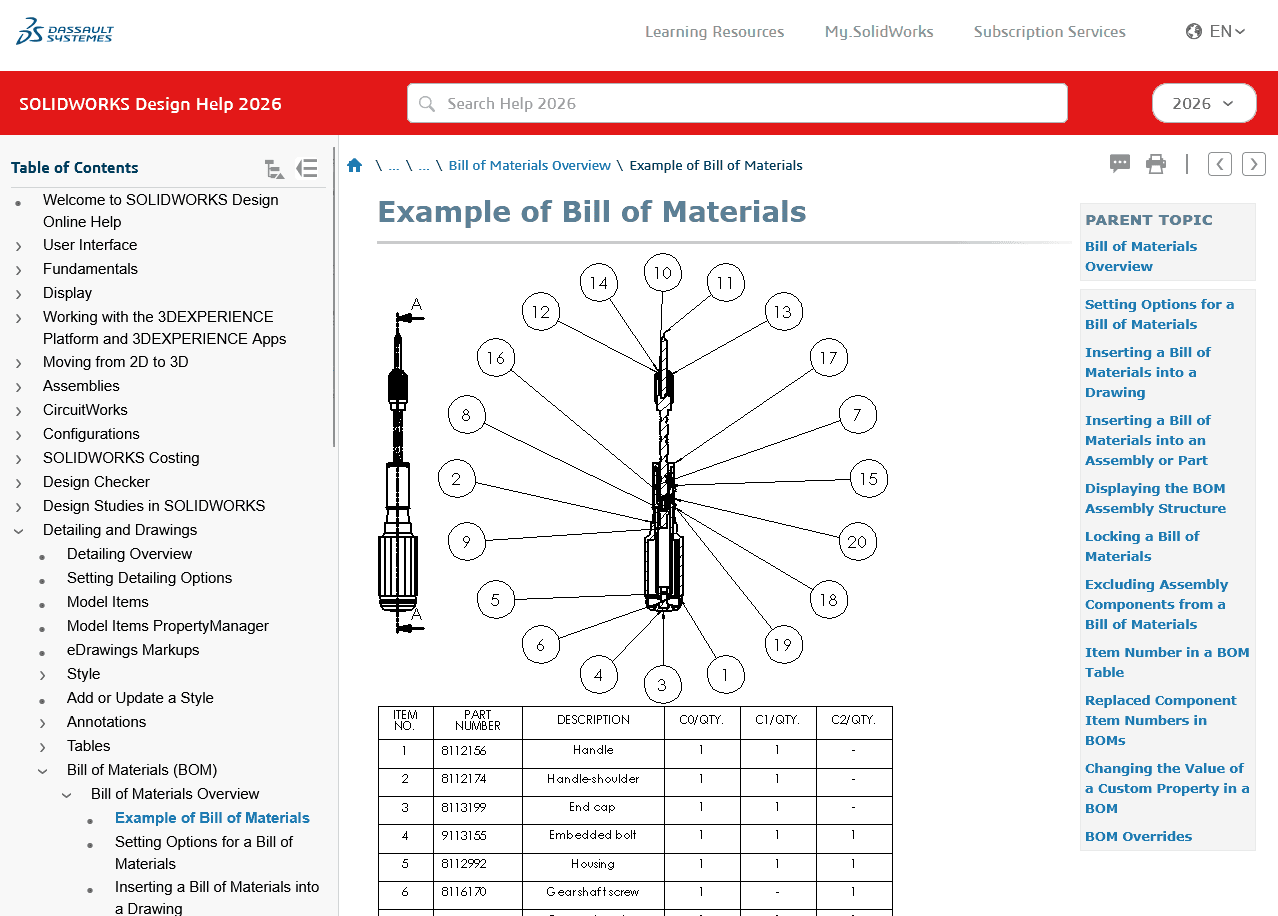Go to previous topic arrow
This screenshot has height=916, width=1278.
coord(1219,164)
